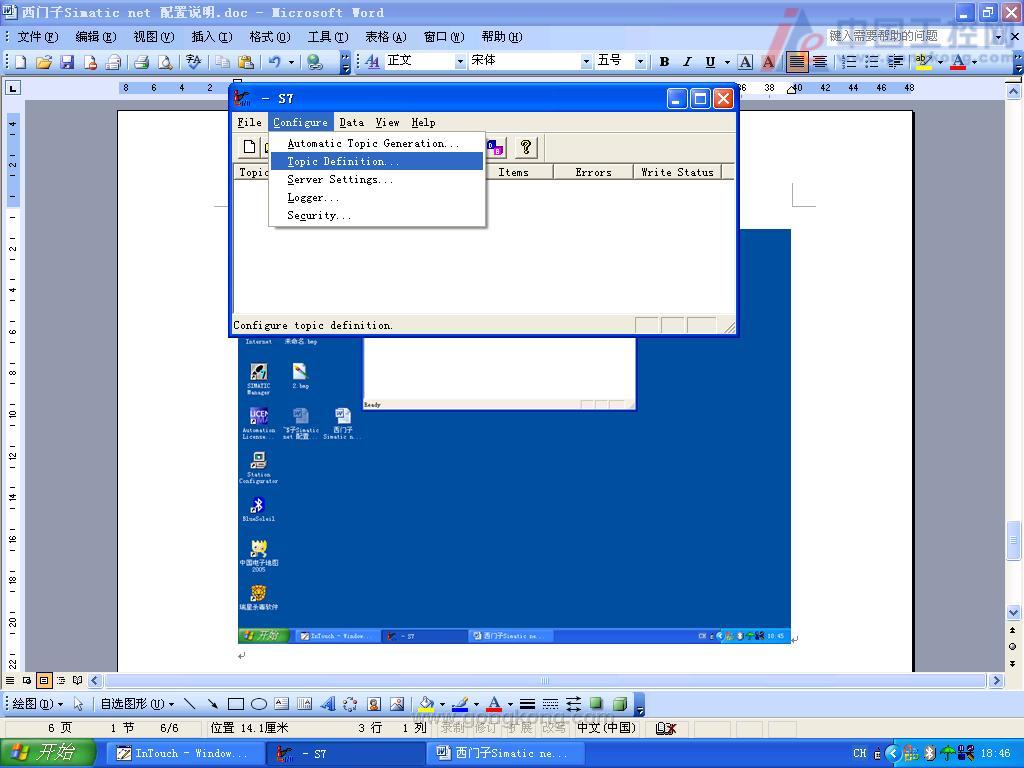Undo the last action in Word
This screenshot has width=1024, height=768.
[x=274, y=62]
